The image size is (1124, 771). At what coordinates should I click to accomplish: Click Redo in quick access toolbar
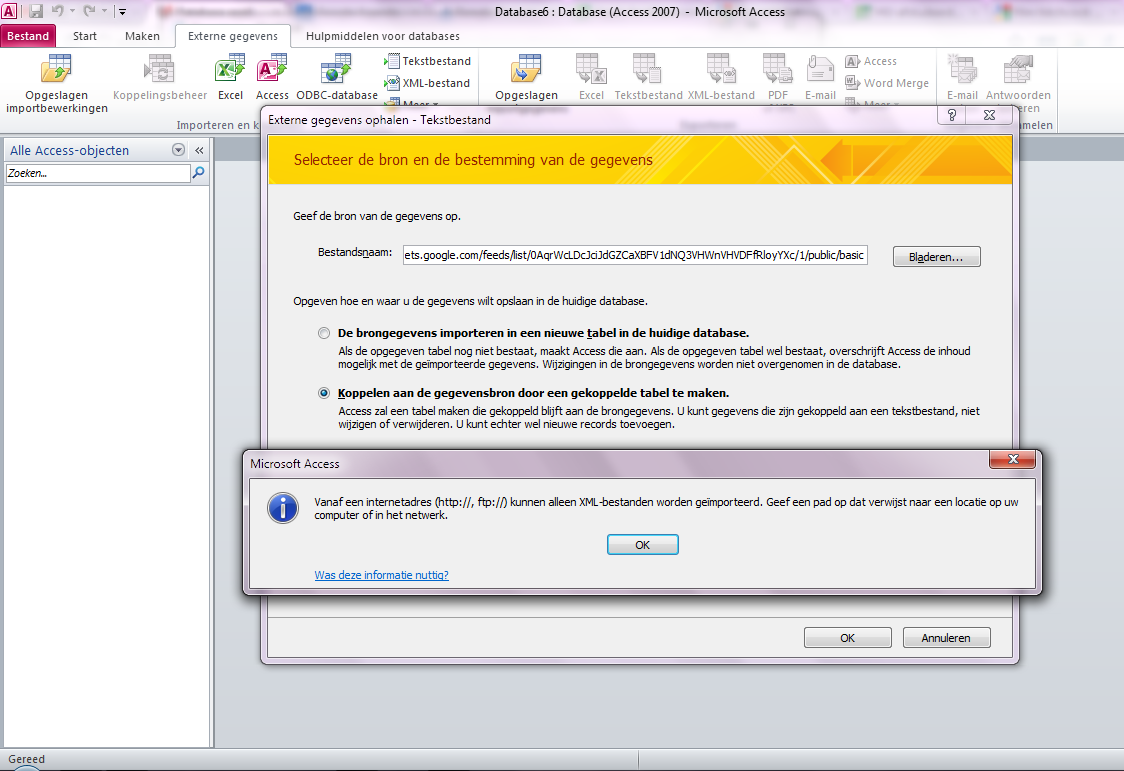point(89,11)
